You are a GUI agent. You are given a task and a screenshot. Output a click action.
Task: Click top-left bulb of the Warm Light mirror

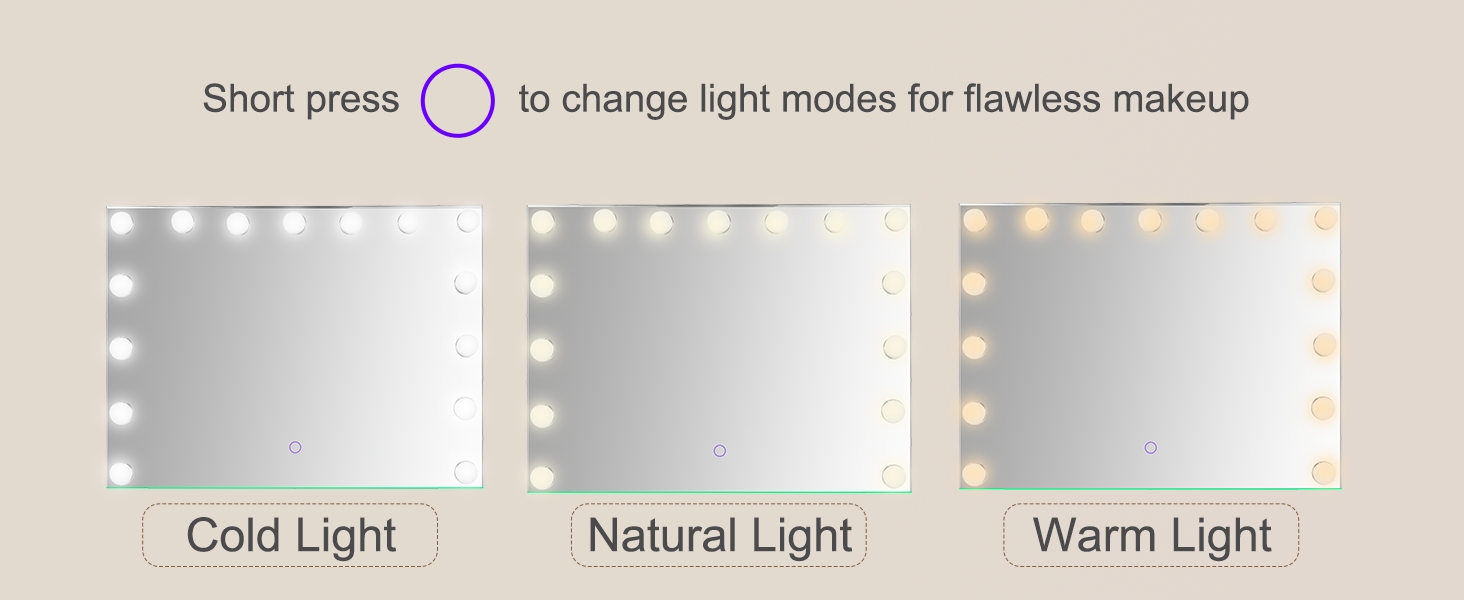(973, 221)
